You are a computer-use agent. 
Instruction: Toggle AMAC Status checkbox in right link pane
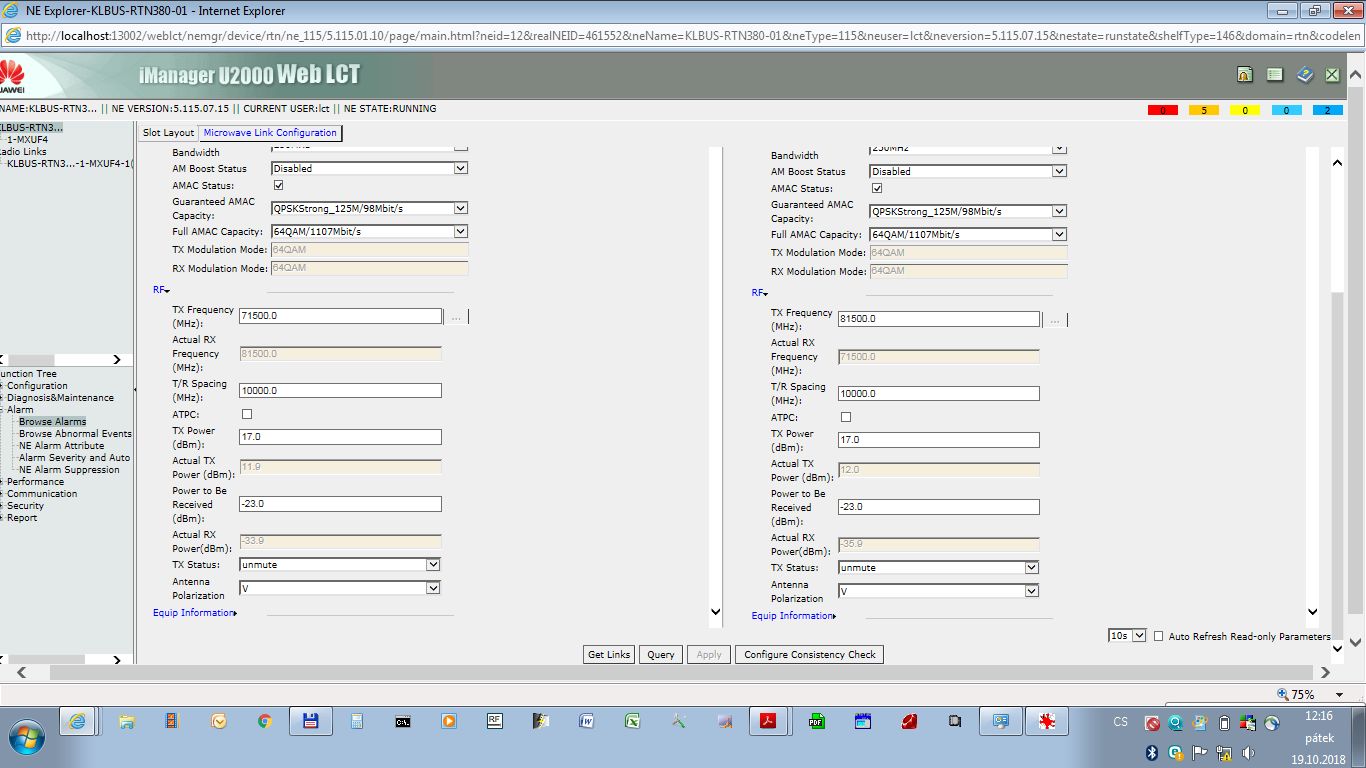coord(877,188)
